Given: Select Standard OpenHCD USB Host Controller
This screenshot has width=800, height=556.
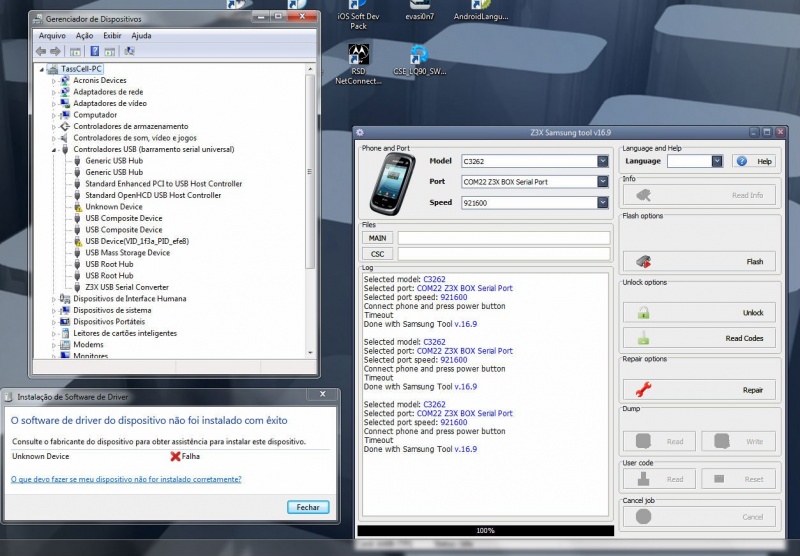Looking at the screenshot, I should 153,195.
